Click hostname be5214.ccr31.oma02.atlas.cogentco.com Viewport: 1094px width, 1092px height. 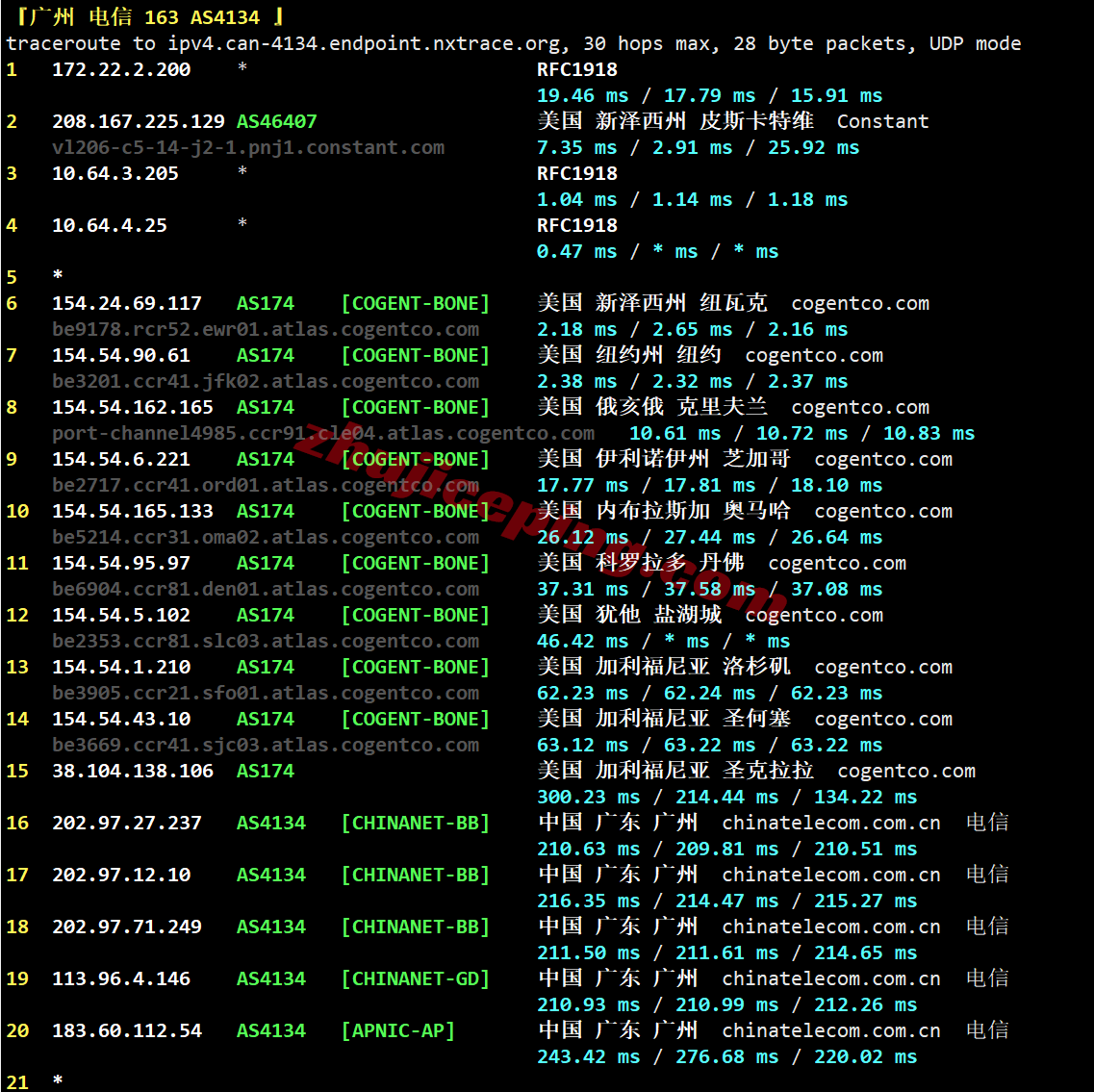coord(266,537)
